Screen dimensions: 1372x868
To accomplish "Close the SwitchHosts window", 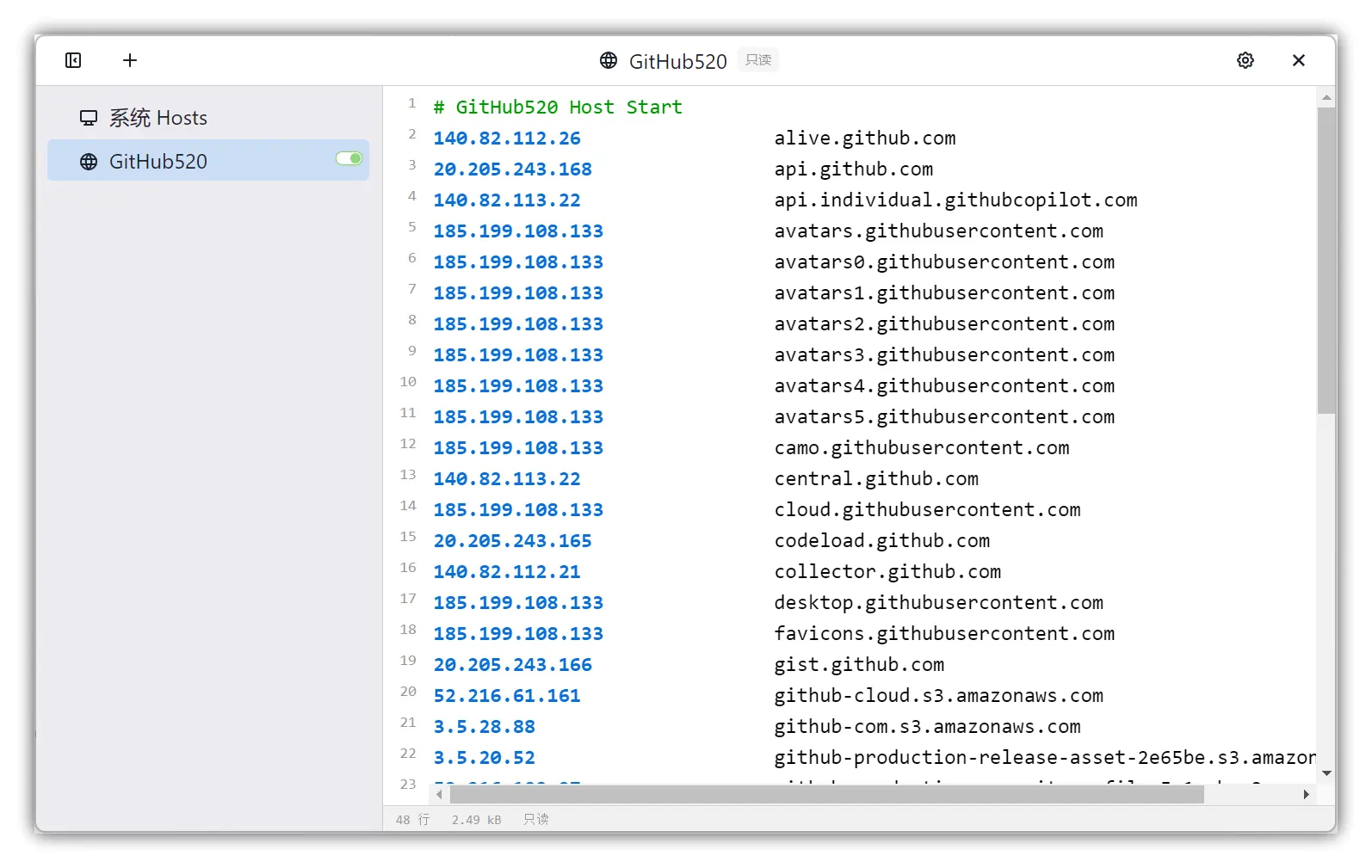I will point(1299,60).
